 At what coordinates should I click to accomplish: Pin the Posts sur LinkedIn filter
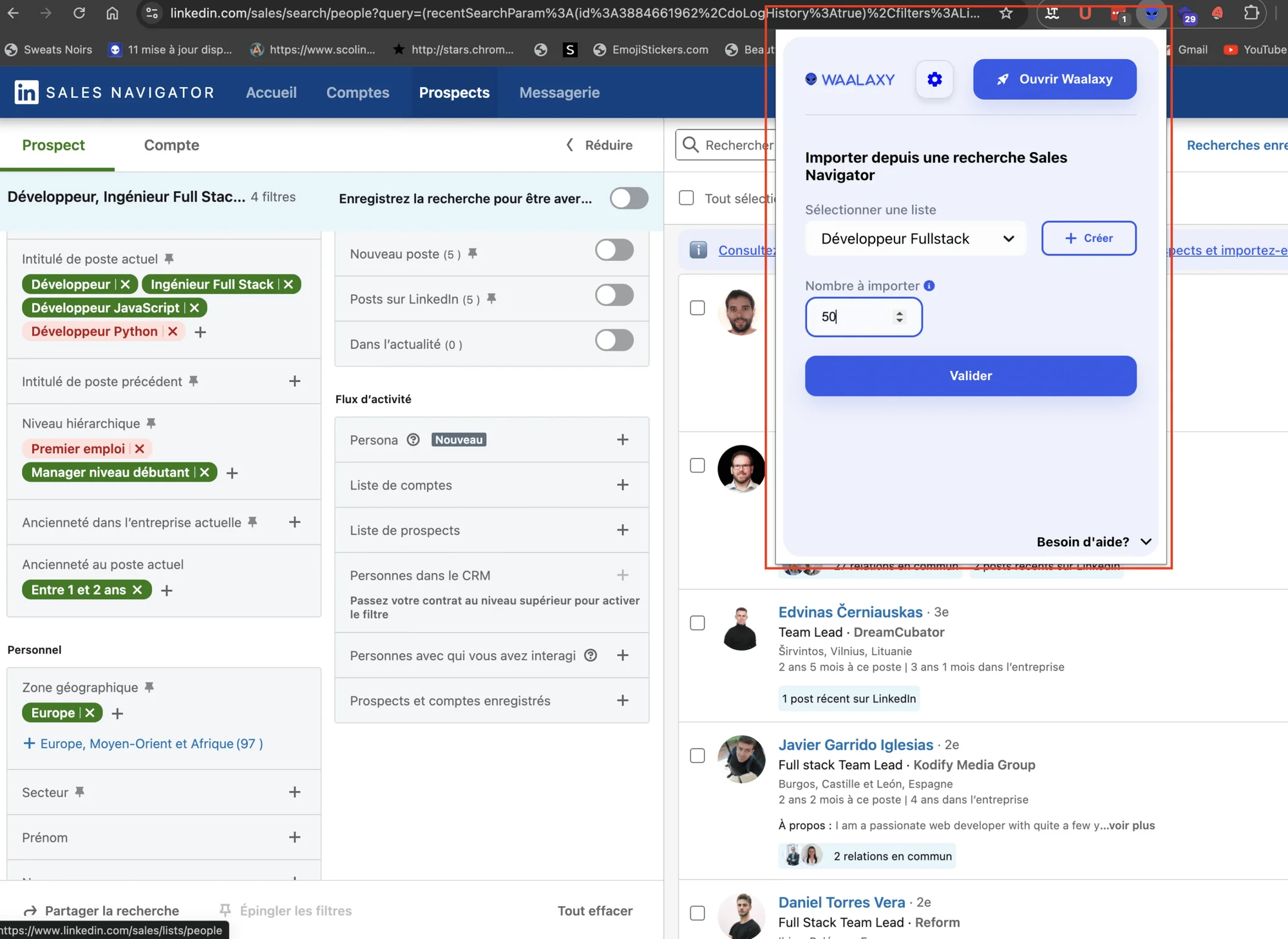point(491,299)
